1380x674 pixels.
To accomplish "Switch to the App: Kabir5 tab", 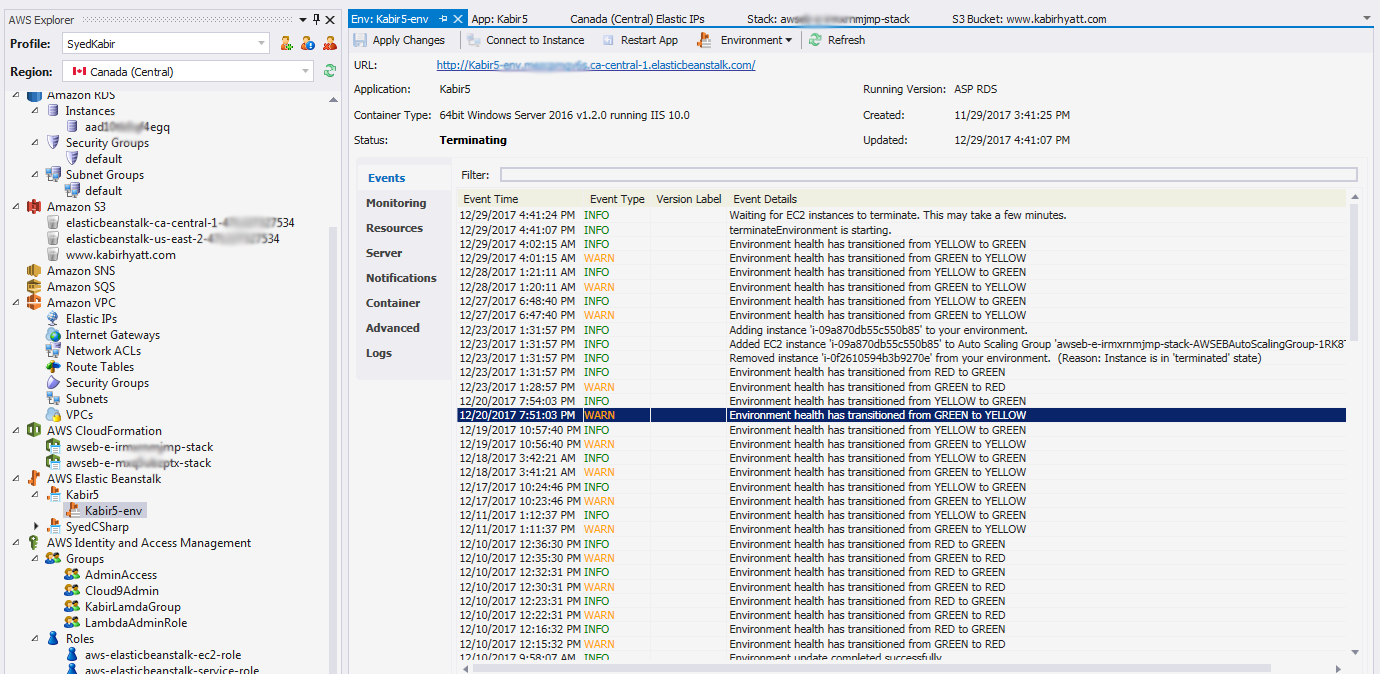I will click(499, 19).
